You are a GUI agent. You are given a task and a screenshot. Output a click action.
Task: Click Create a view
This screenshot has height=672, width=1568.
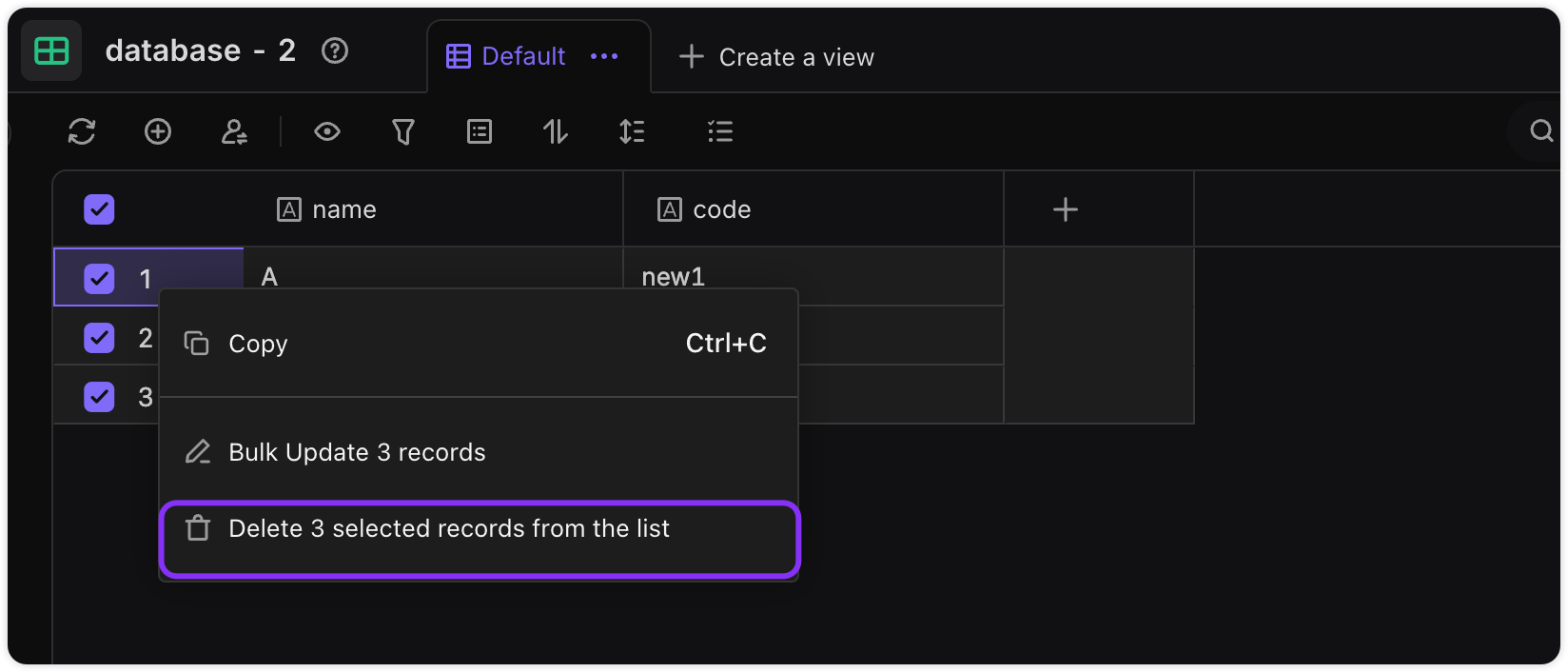776,57
